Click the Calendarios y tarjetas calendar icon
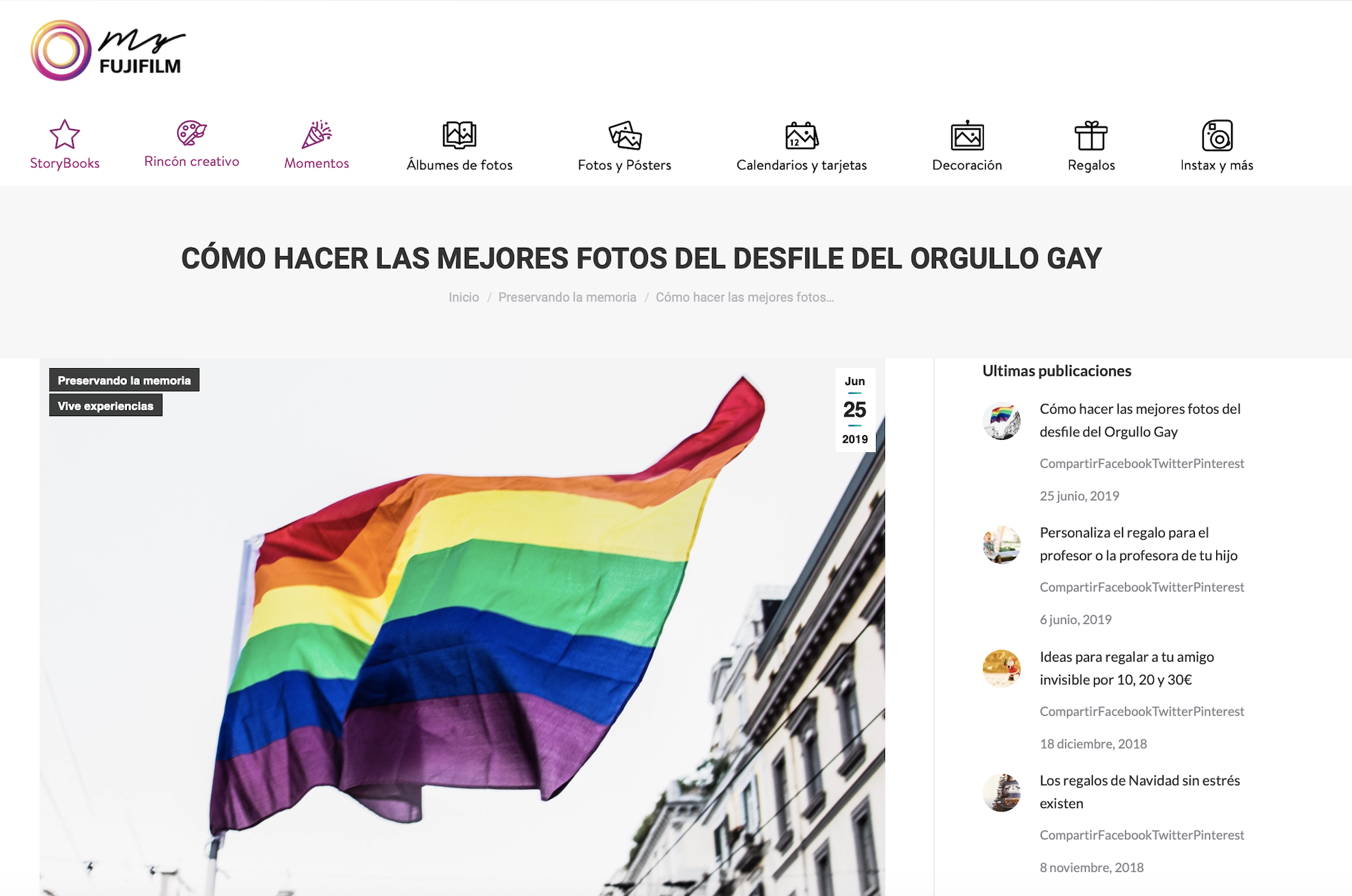 pos(801,135)
